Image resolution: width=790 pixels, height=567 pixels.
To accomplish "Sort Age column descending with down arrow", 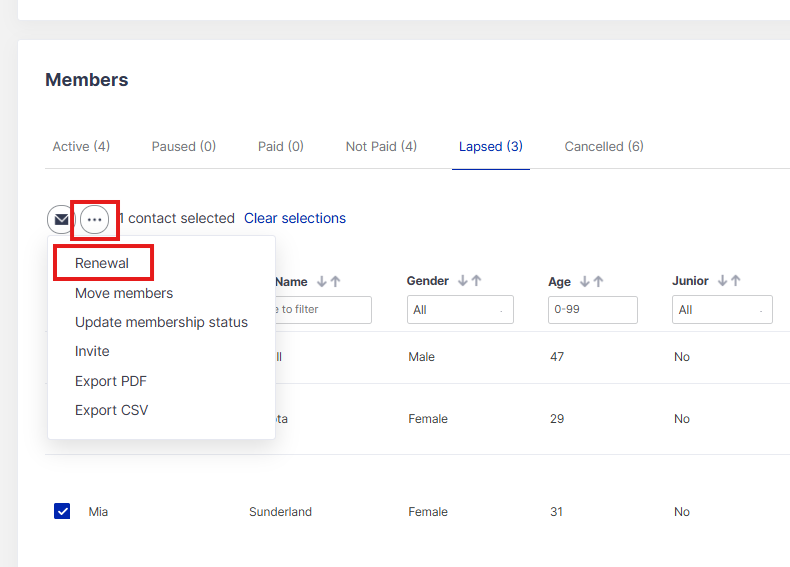I will click(x=584, y=282).
